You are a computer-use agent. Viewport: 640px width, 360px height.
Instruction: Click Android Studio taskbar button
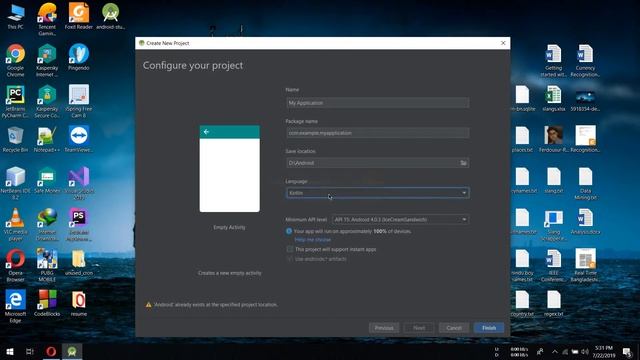(72, 351)
